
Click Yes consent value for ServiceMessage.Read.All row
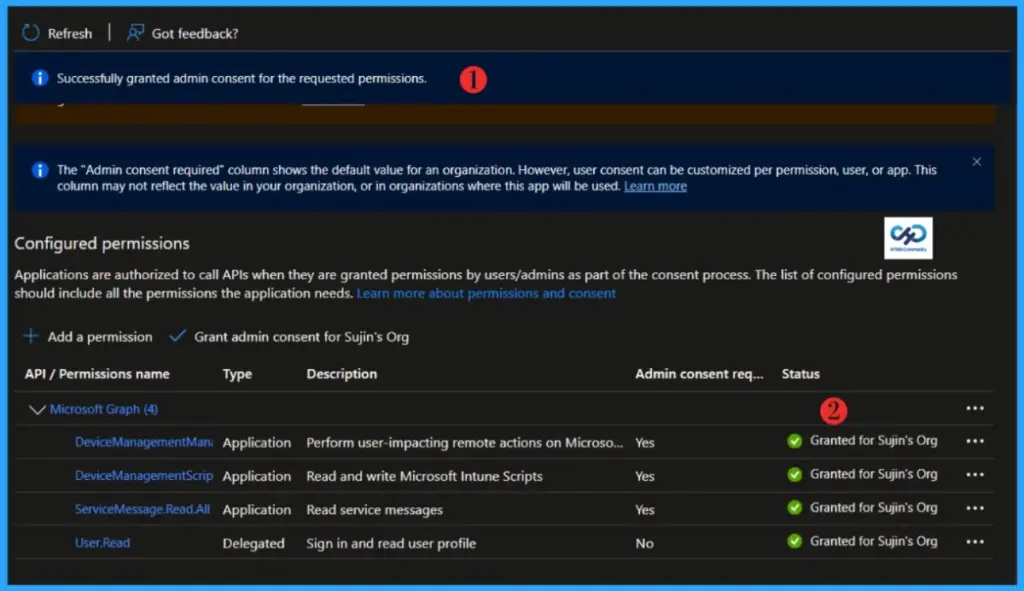point(645,510)
